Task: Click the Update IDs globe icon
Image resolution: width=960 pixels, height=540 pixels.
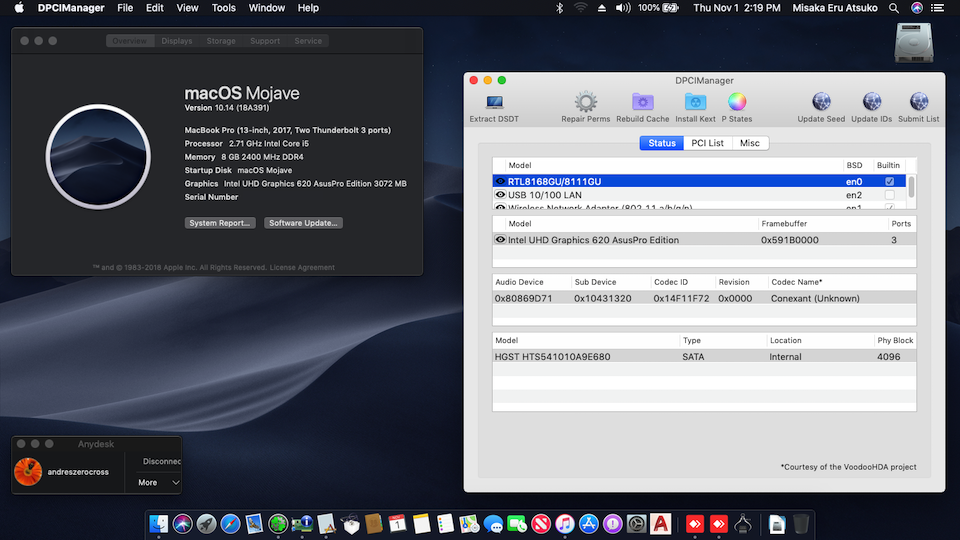Action: pyautogui.click(x=871, y=102)
